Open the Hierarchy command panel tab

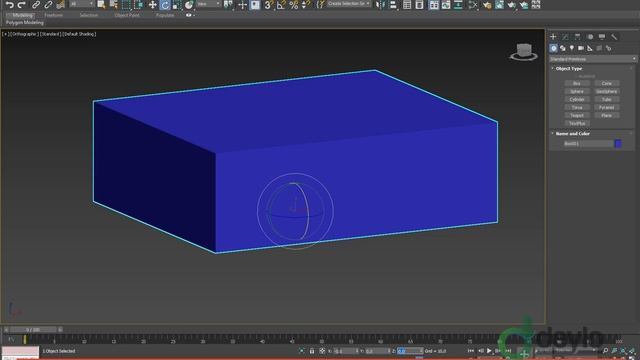click(x=578, y=37)
